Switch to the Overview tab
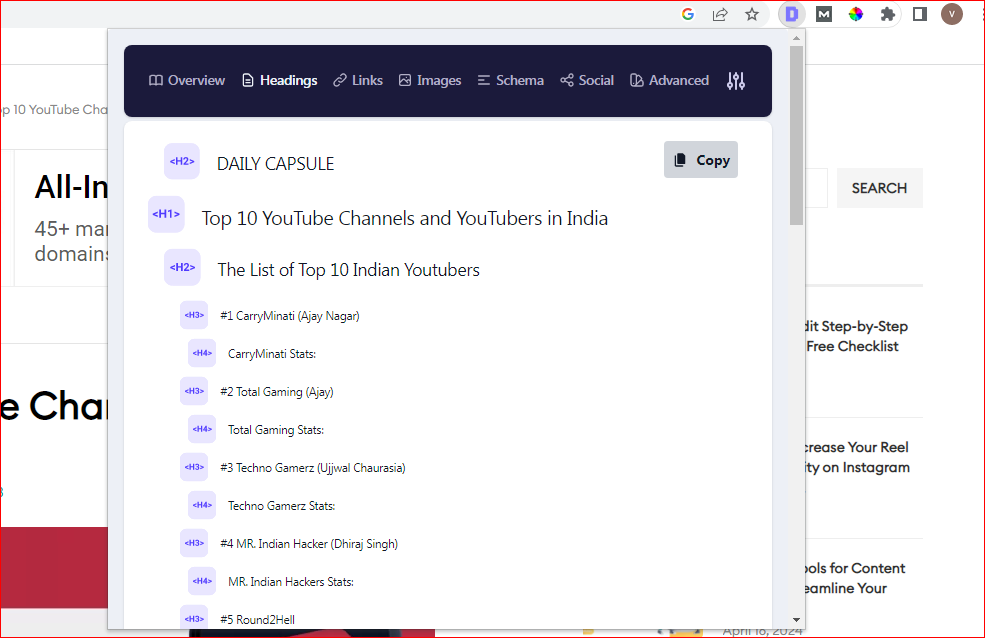The height and width of the screenshot is (638, 985). [187, 81]
